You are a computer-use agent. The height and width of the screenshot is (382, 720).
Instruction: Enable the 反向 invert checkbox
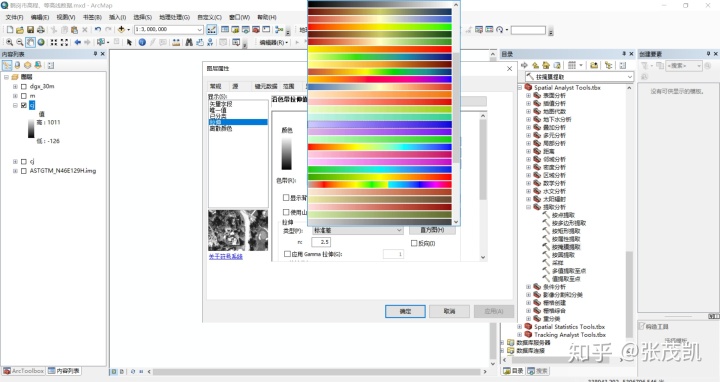click(x=414, y=243)
